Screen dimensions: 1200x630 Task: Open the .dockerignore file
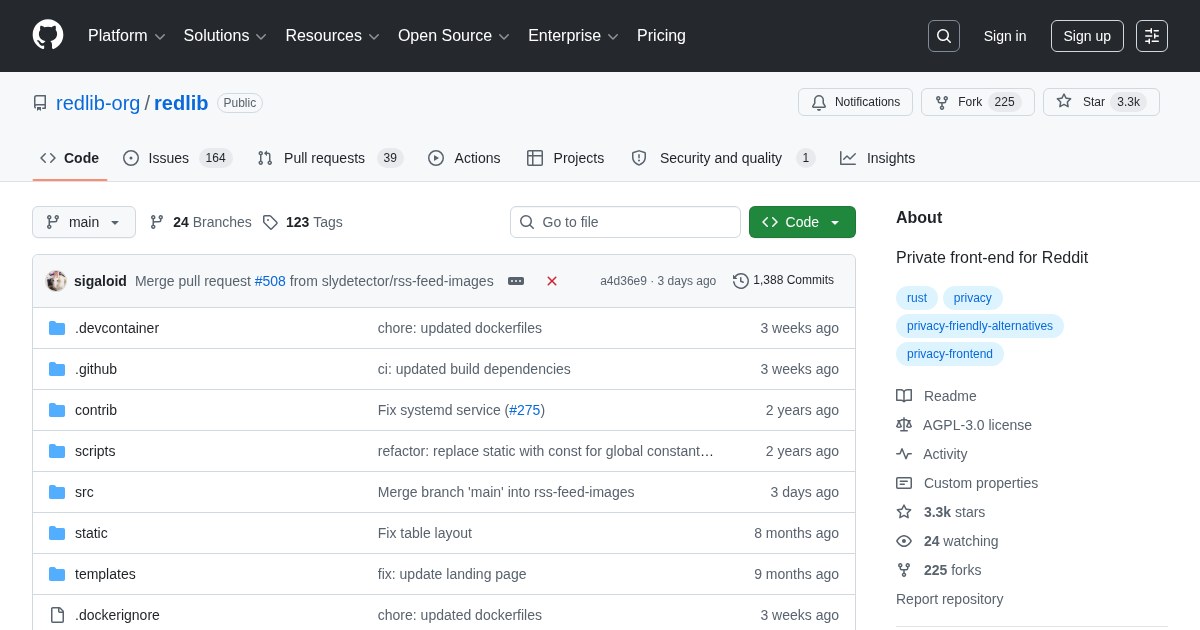pos(117,615)
